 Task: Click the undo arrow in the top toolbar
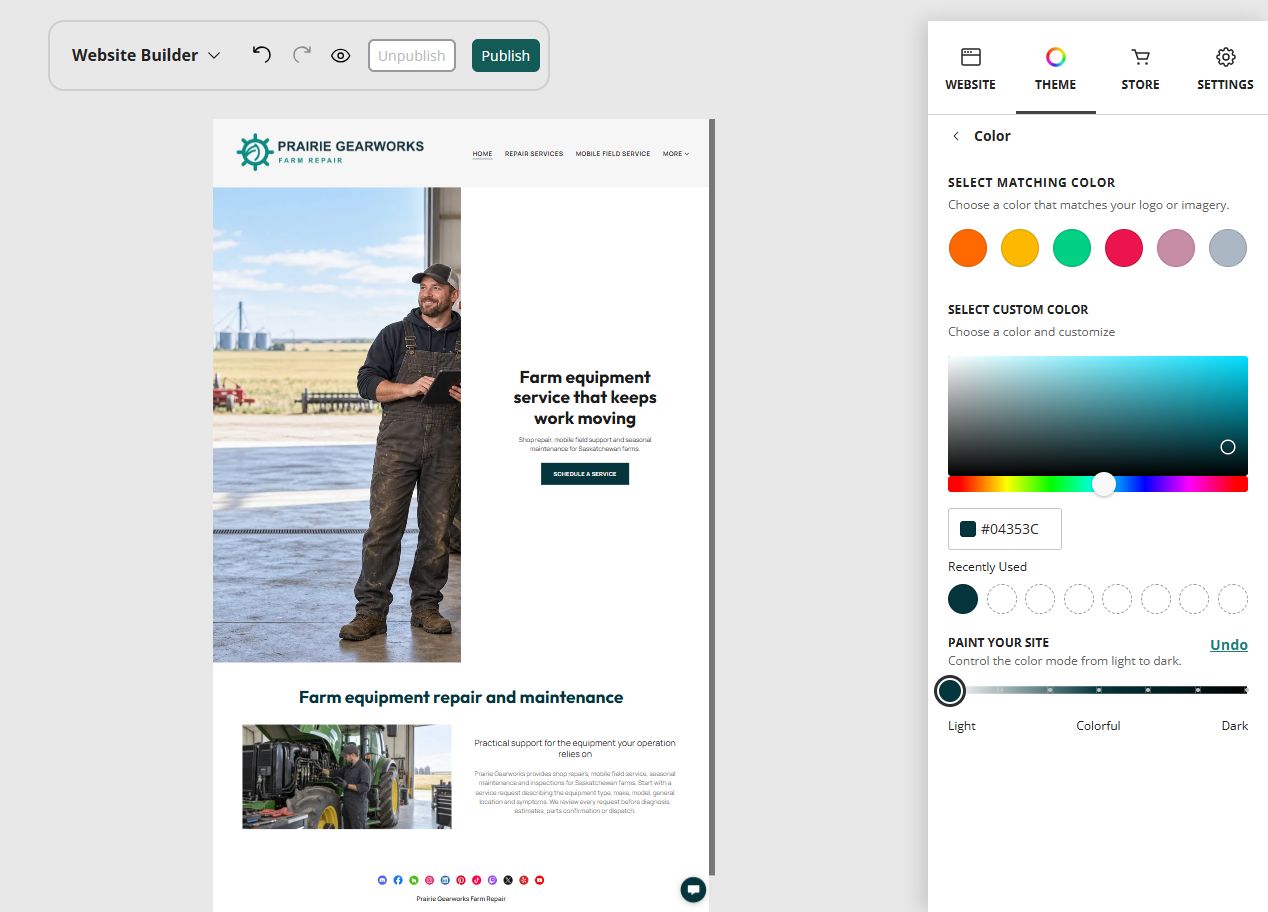pyautogui.click(x=261, y=54)
